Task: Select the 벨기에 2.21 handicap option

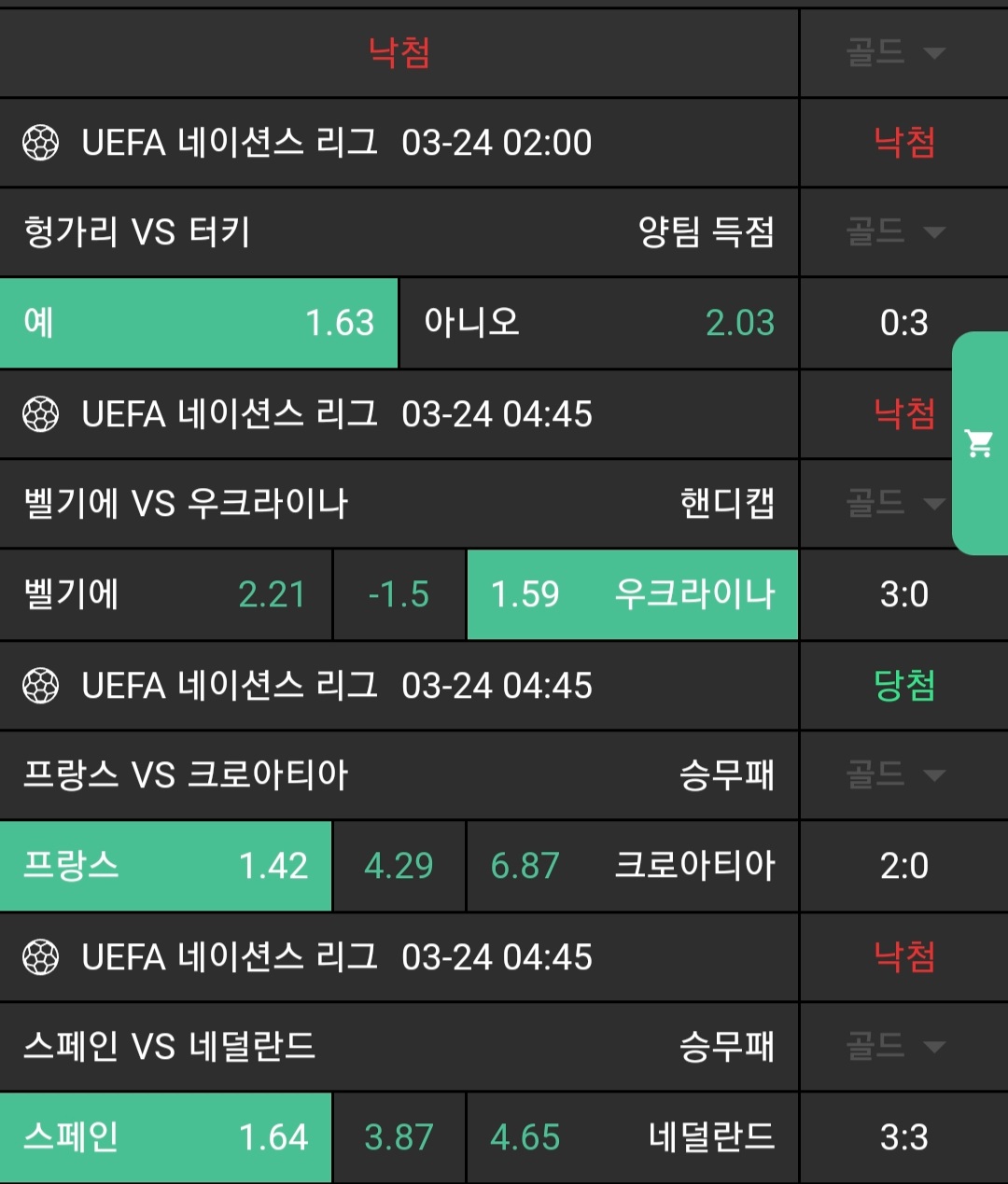Action: coord(165,594)
